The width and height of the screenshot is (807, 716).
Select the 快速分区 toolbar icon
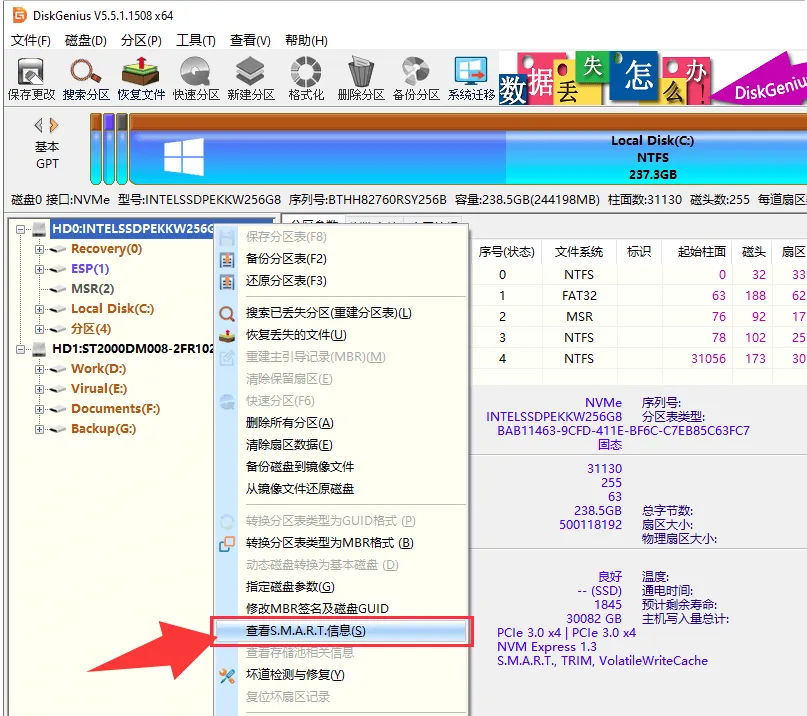196,78
